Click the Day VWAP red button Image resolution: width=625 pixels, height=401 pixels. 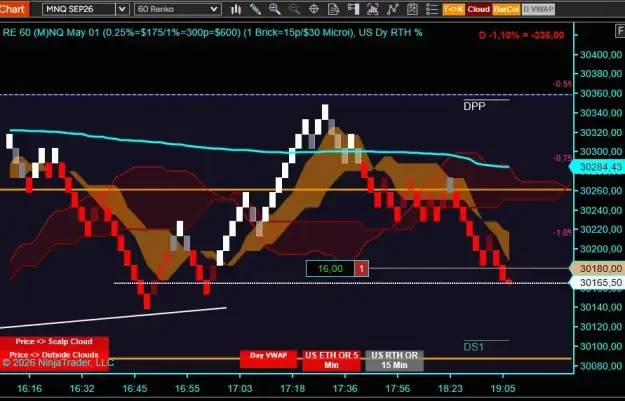[269, 359]
